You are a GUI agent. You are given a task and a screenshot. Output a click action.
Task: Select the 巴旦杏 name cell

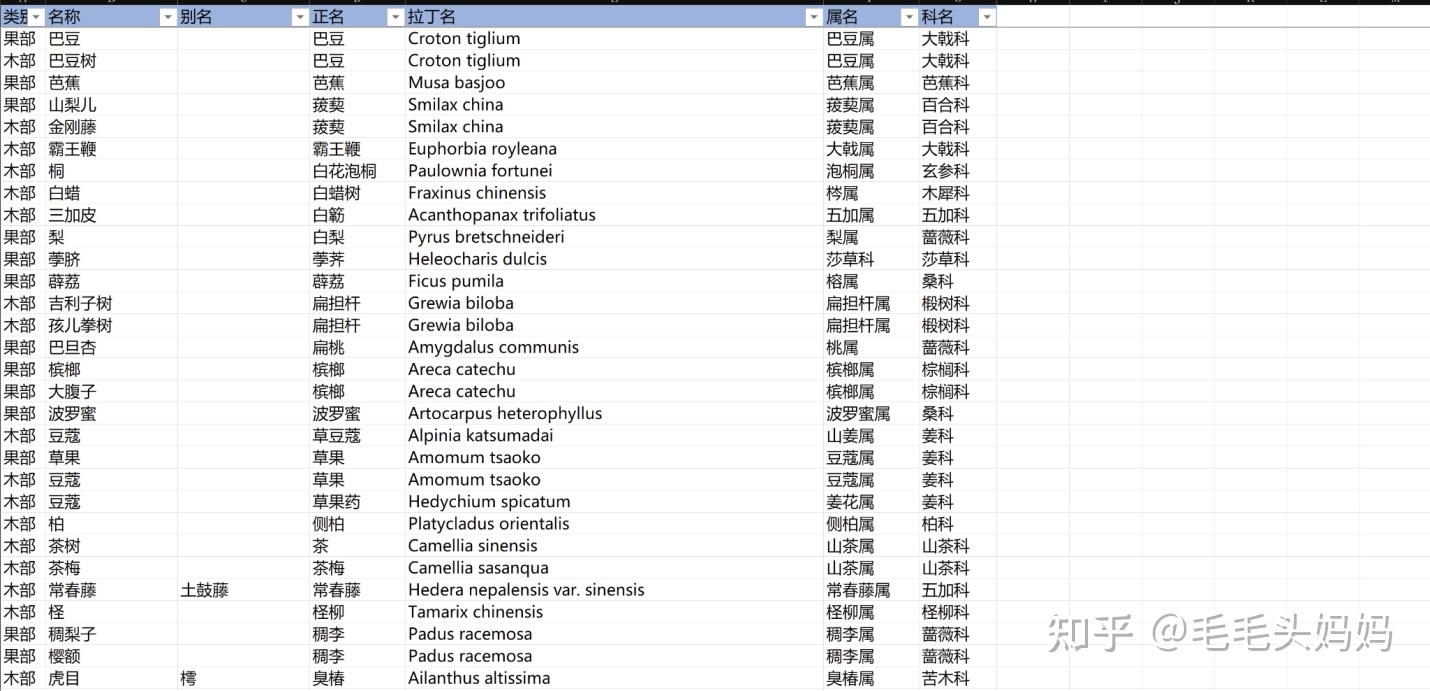pos(111,347)
